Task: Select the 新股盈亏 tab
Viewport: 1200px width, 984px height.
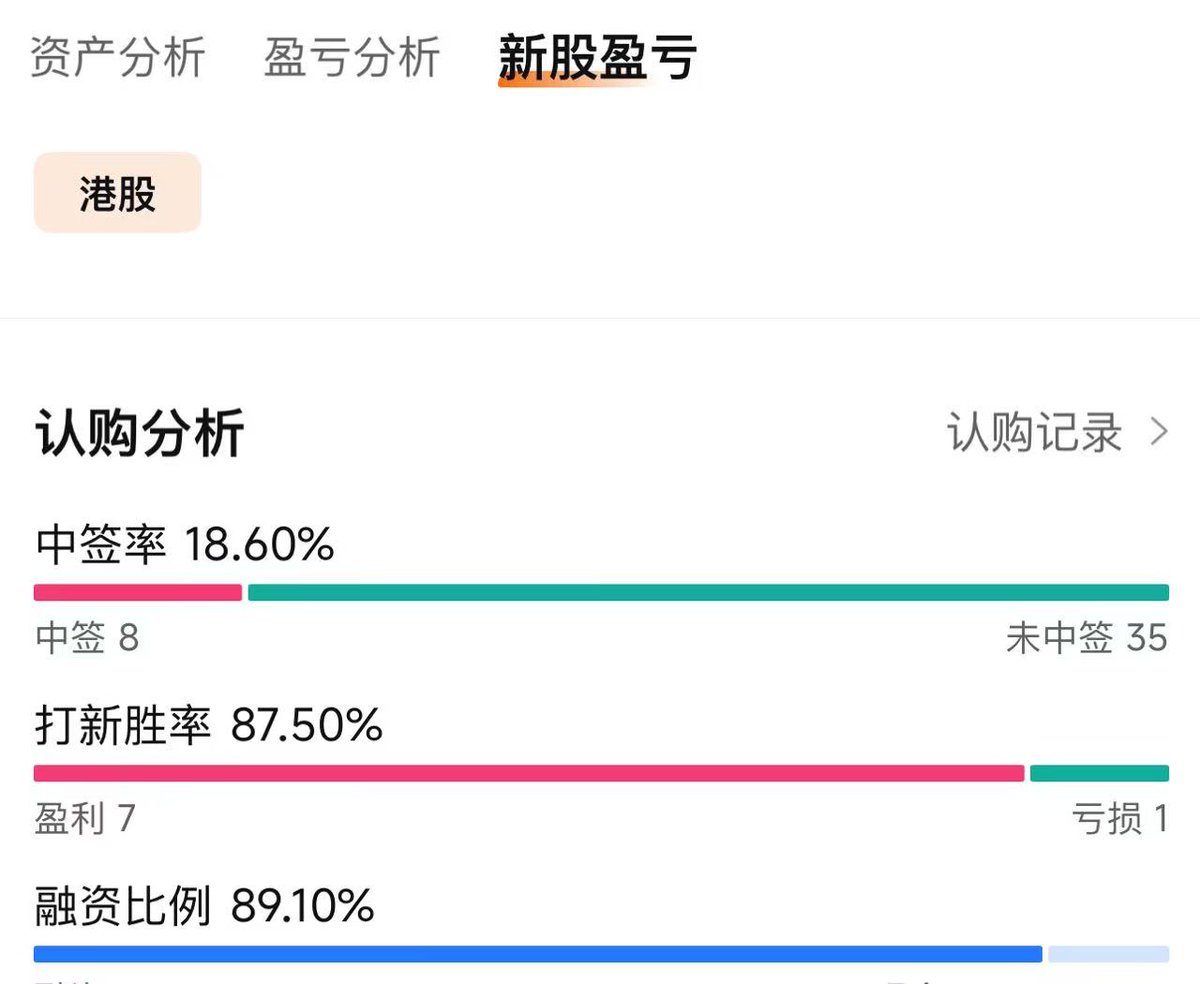Action: point(597,57)
